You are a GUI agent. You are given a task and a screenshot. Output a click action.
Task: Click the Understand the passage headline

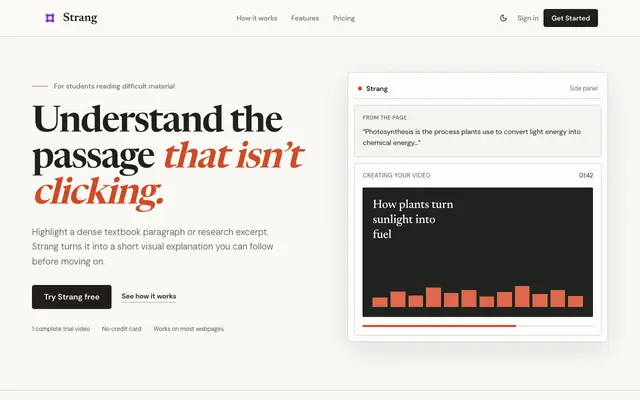pos(169,156)
